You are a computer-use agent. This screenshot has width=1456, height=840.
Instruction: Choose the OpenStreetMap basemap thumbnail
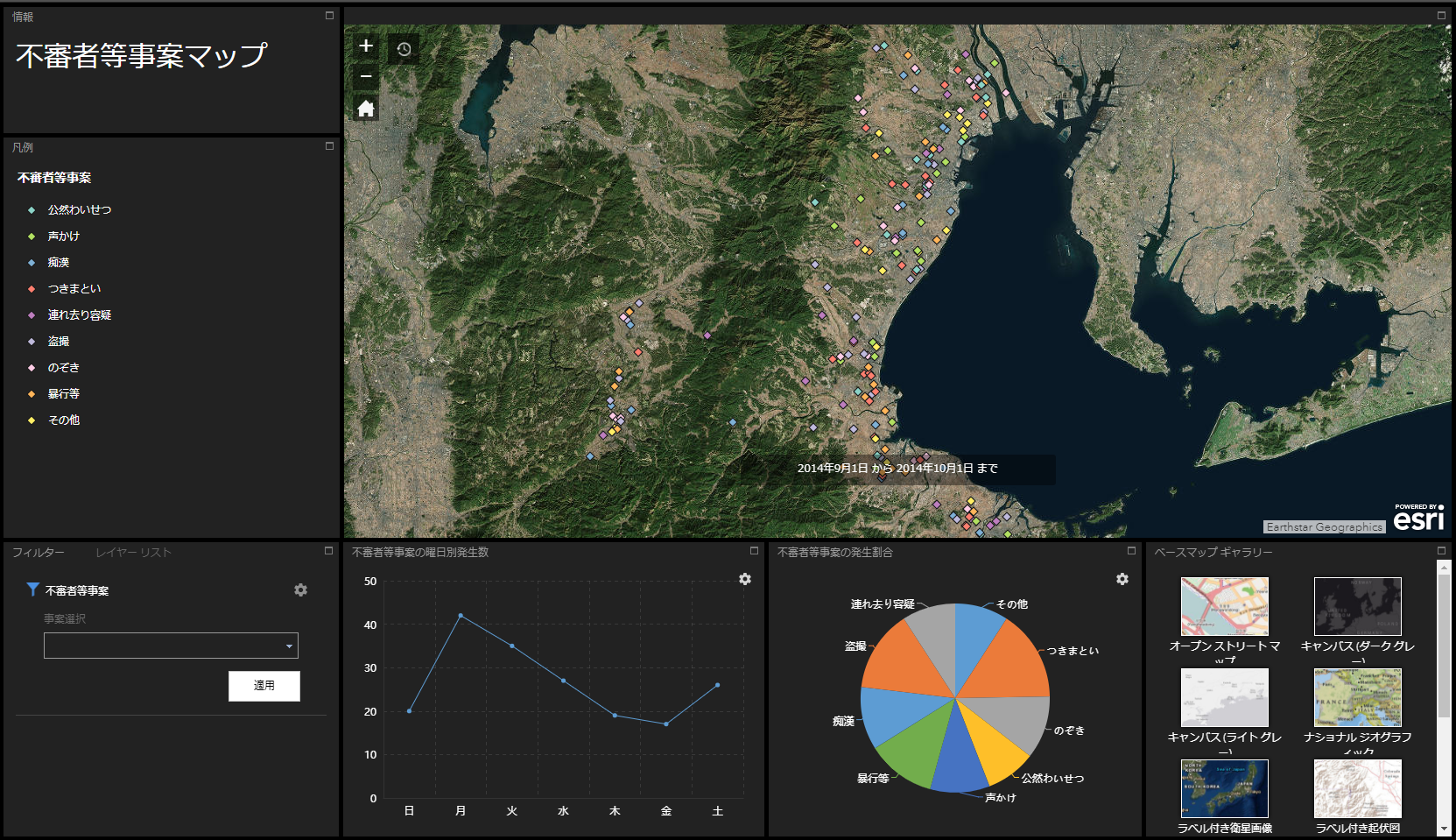click(x=1224, y=606)
